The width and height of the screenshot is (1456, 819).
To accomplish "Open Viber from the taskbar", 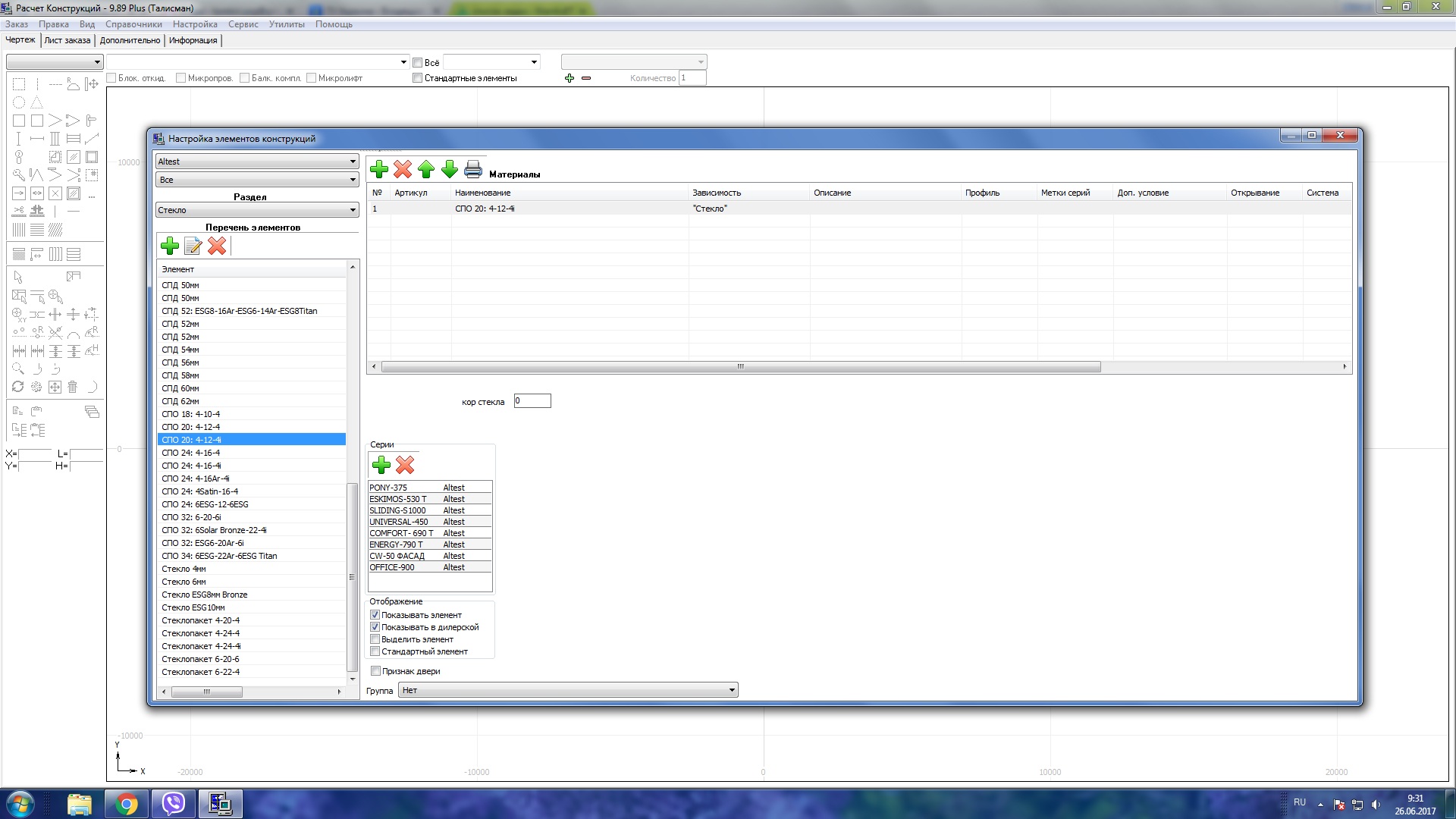I will click(174, 804).
